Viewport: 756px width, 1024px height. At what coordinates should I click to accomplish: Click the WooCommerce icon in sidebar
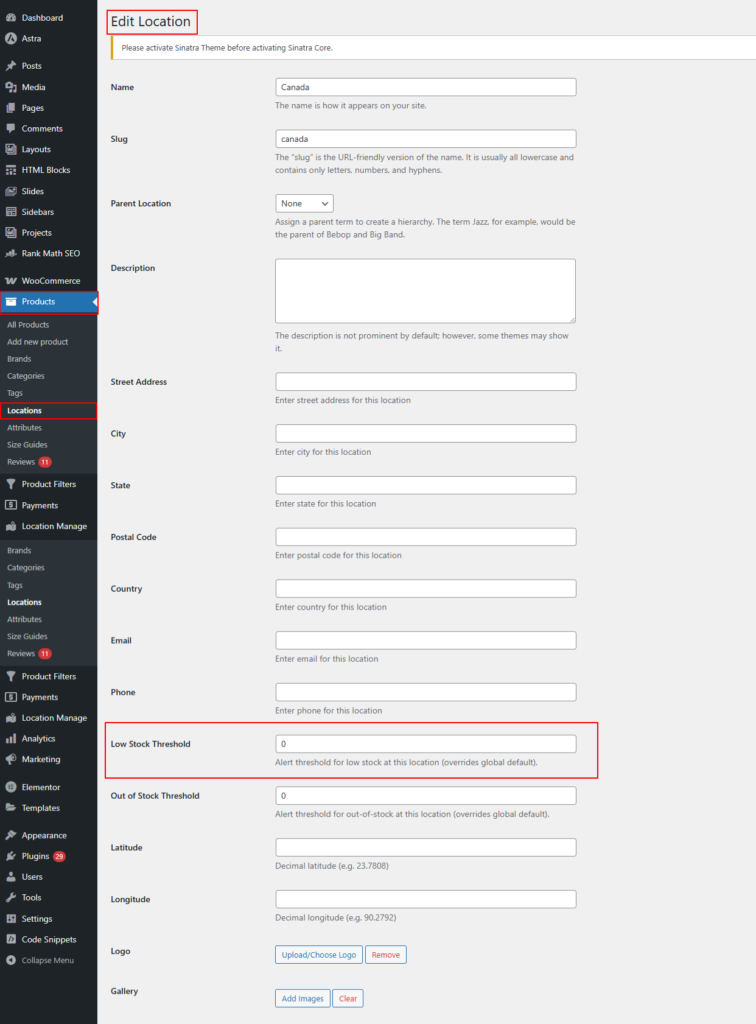pyautogui.click(x=11, y=281)
